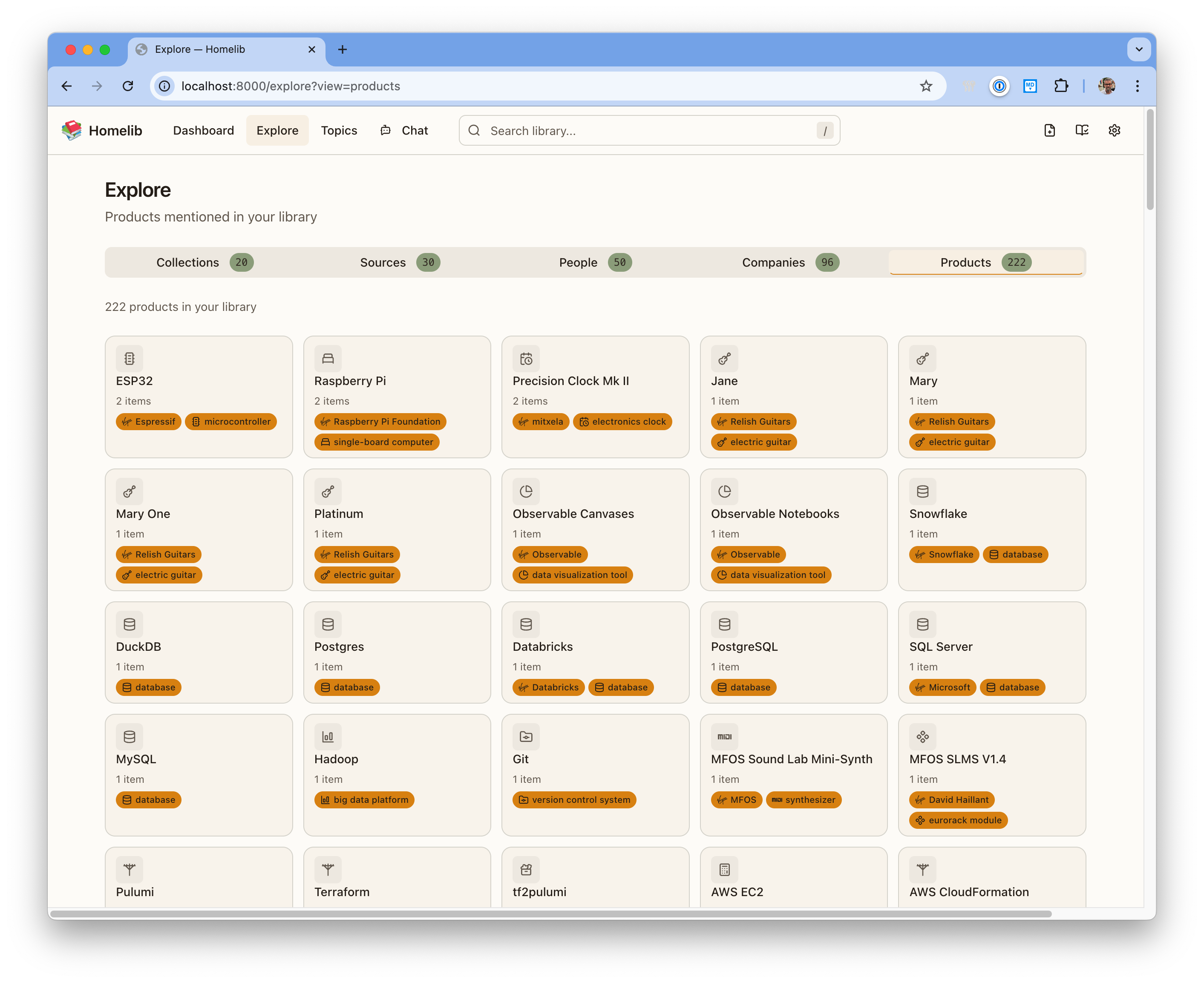Viewport: 1204px width, 983px height.
Task: Open the Chrome three-dot menu
Action: (1137, 86)
